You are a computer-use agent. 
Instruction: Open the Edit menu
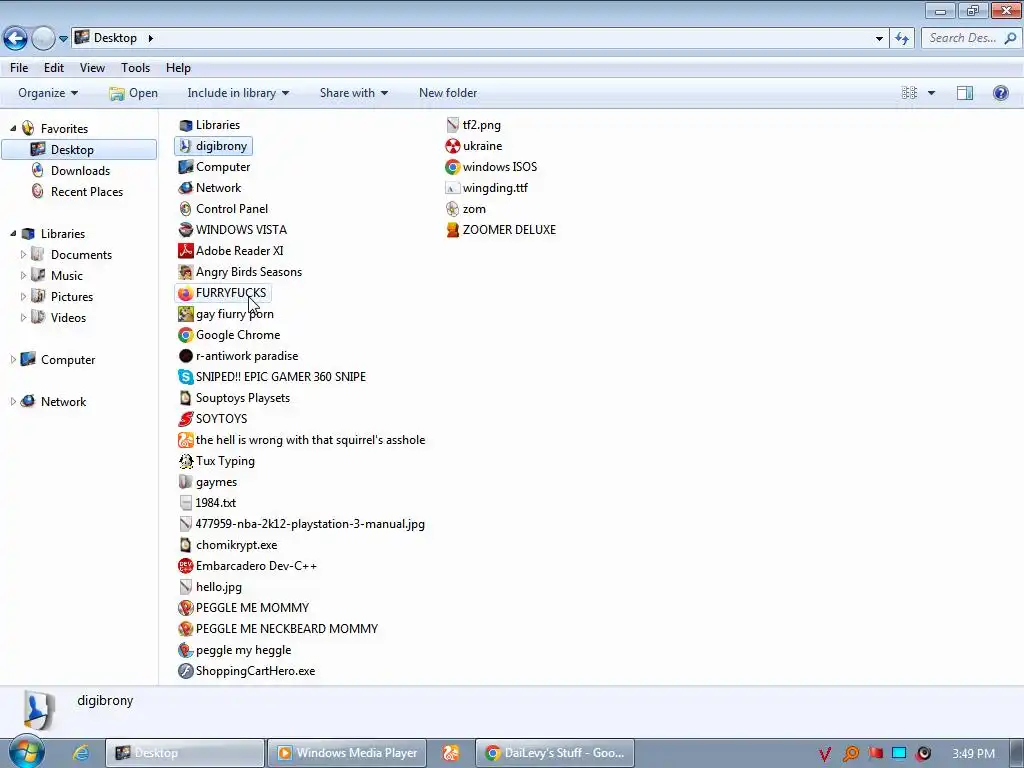click(54, 68)
